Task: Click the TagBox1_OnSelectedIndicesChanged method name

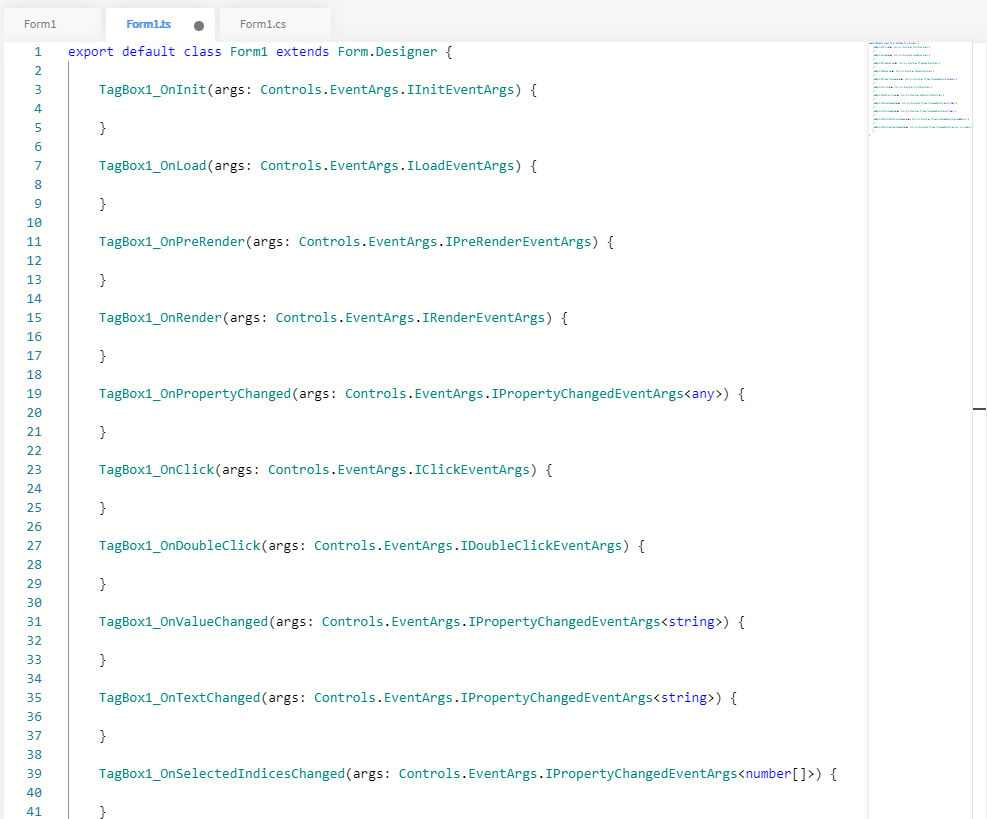Action: (221, 773)
